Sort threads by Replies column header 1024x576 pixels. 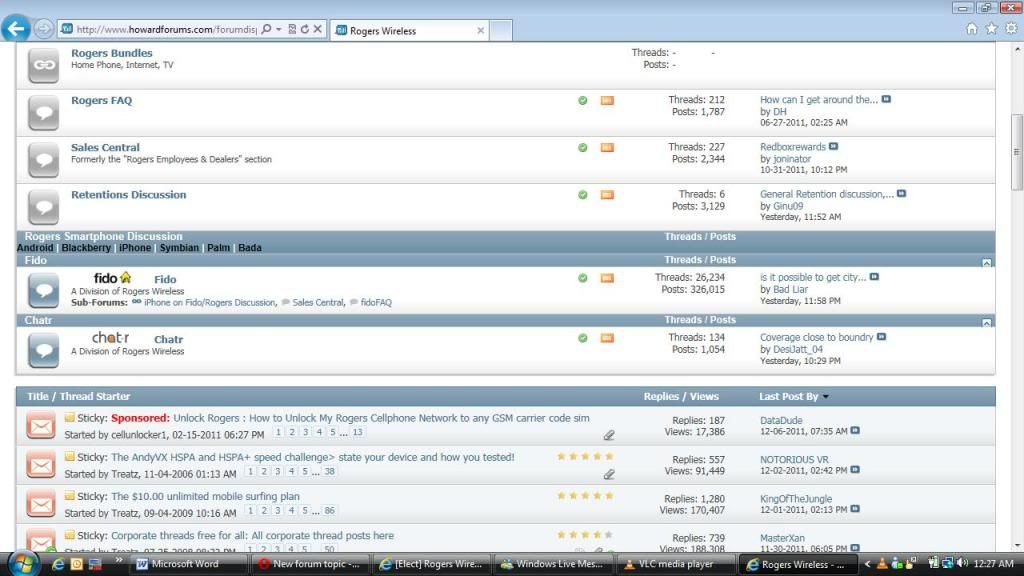tap(661, 396)
